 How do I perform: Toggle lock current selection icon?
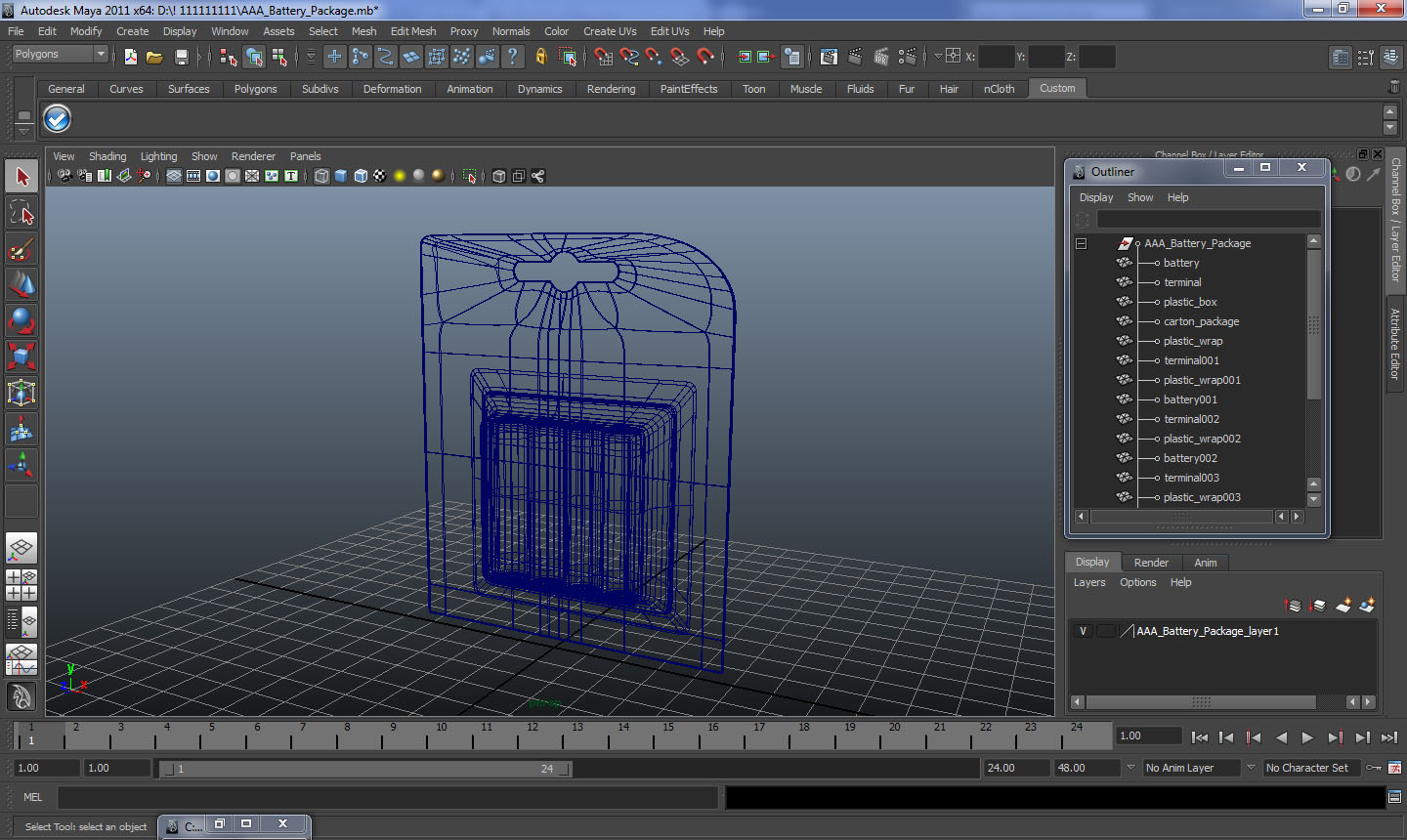pos(540,57)
